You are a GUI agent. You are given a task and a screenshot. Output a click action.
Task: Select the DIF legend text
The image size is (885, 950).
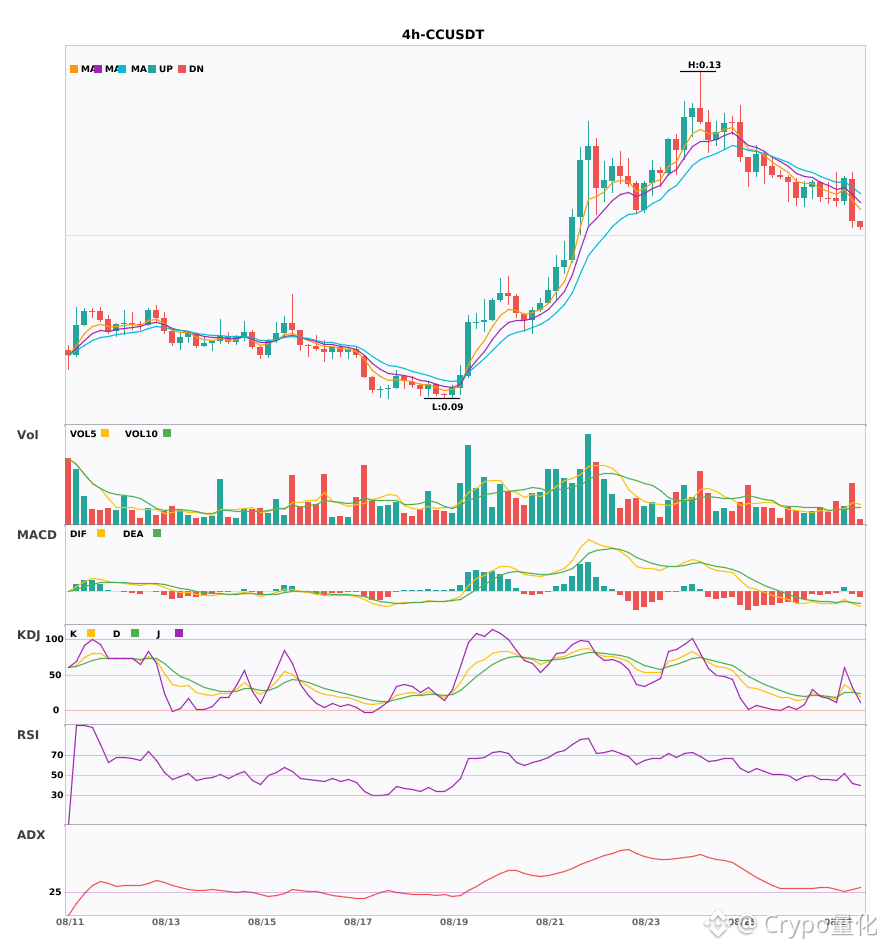[78, 534]
